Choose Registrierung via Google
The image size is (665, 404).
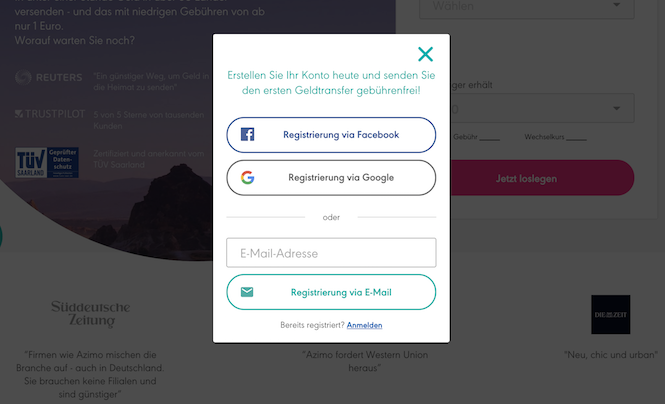coord(331,178)
